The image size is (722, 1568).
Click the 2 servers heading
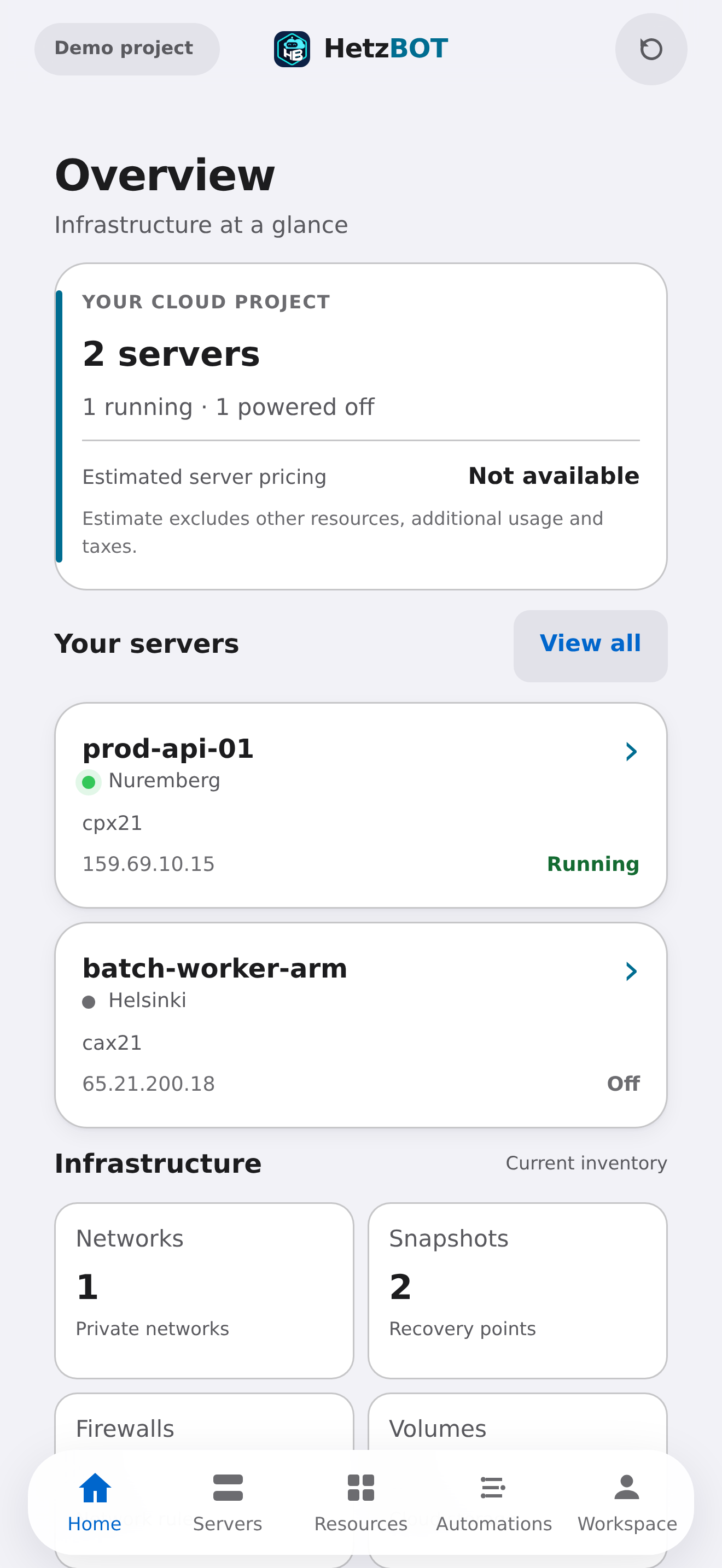171,354
